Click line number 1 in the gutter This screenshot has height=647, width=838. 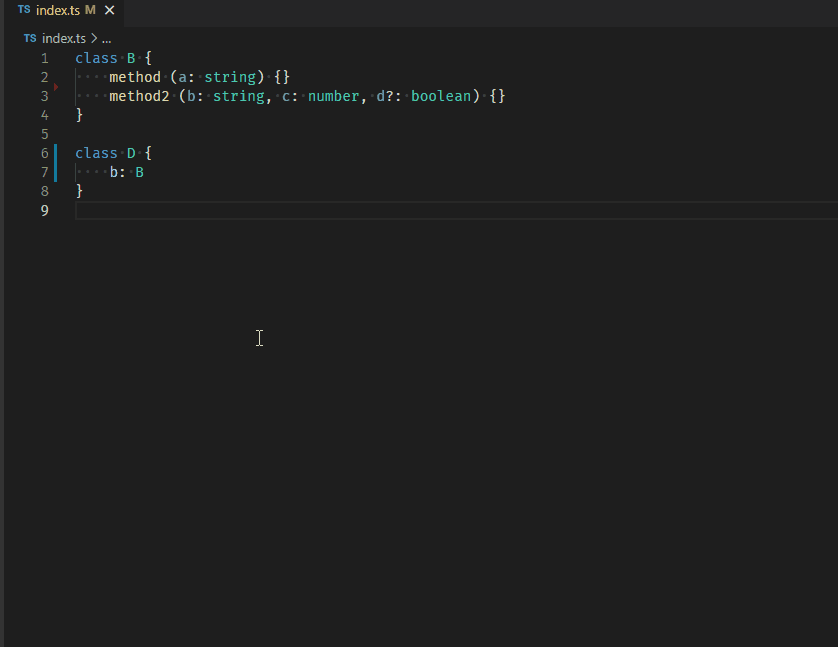(x=45, y=58)
